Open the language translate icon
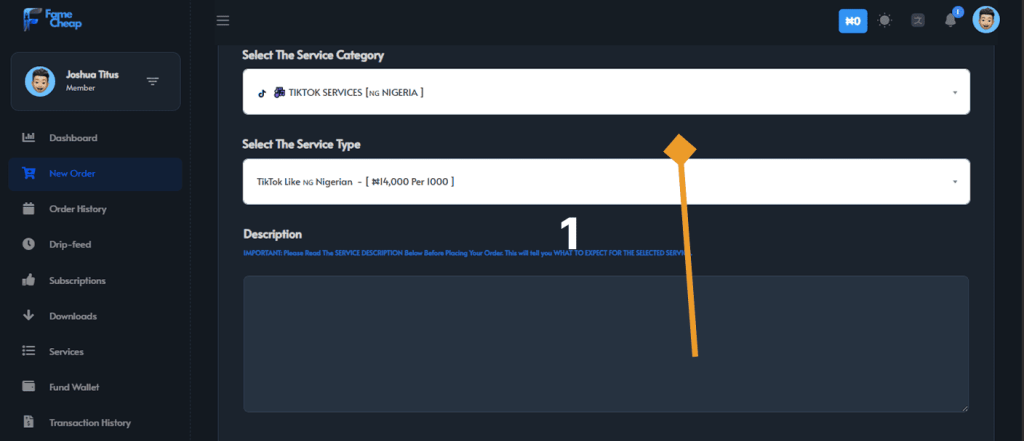Image resolution: width=1024 pixels, height=441 pixels. [918, 21]
